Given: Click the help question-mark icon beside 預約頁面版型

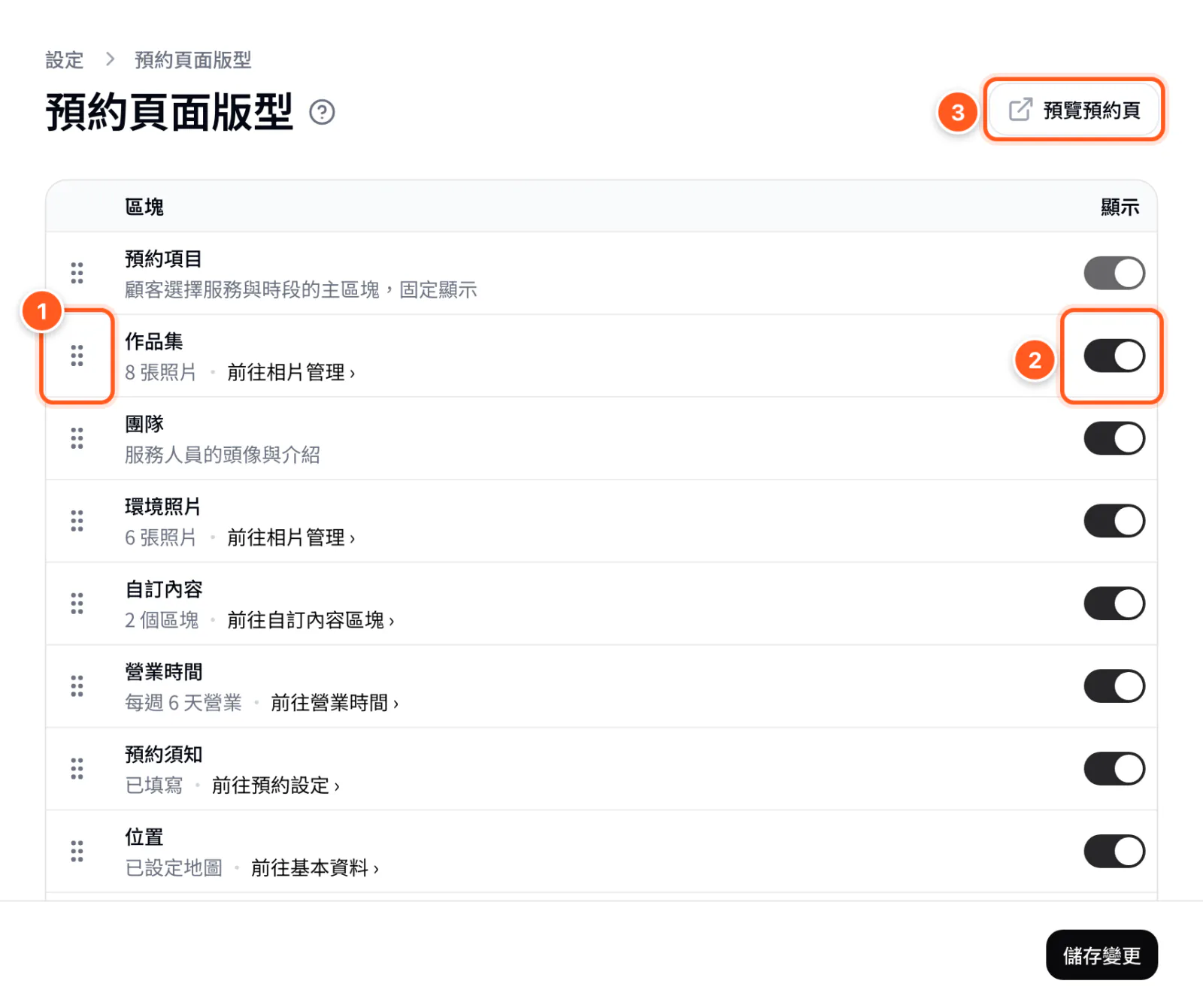Looking at the screenshot, I should [x=322, y=112].
